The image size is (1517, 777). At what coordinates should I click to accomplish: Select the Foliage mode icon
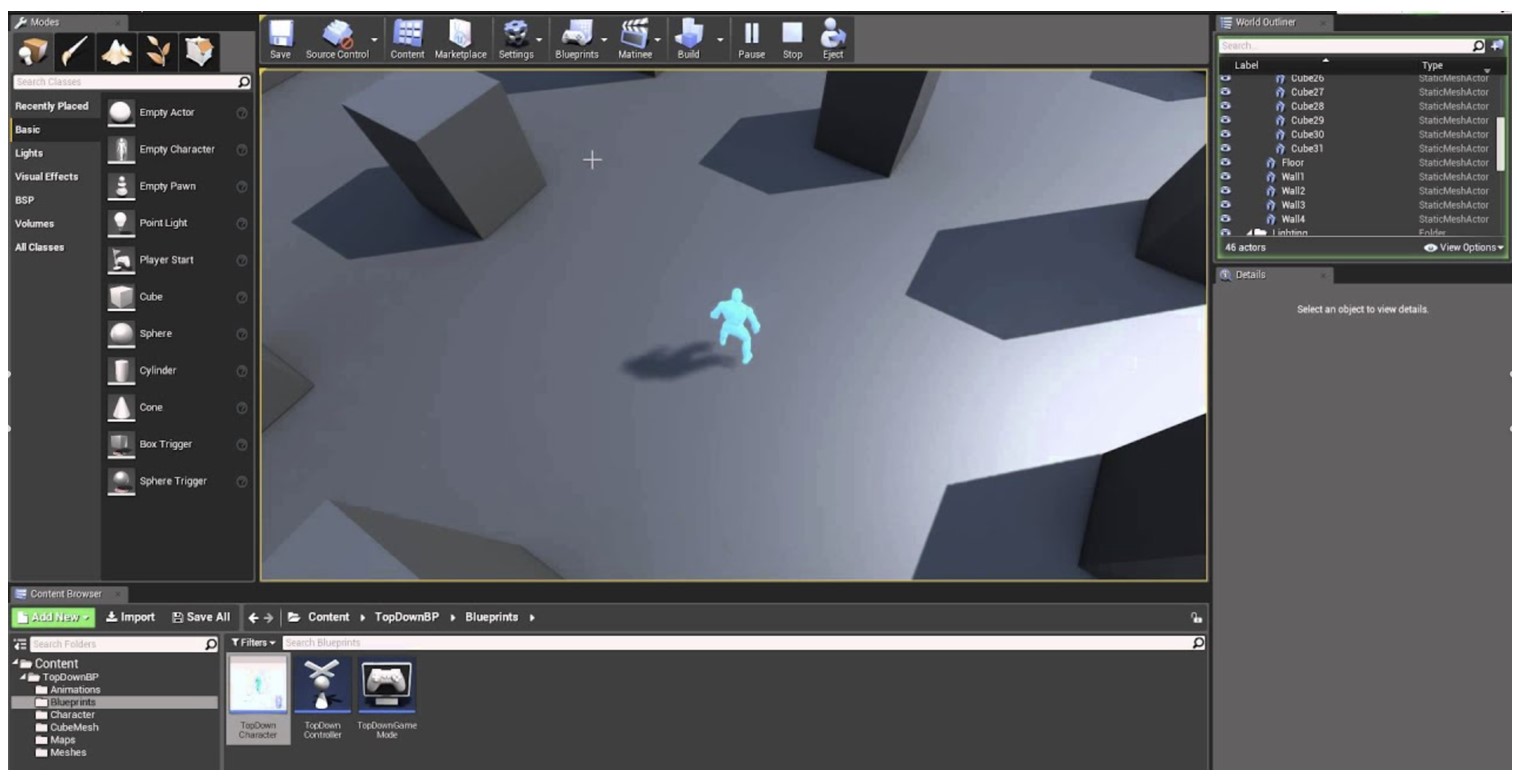[x=158, y=51]
